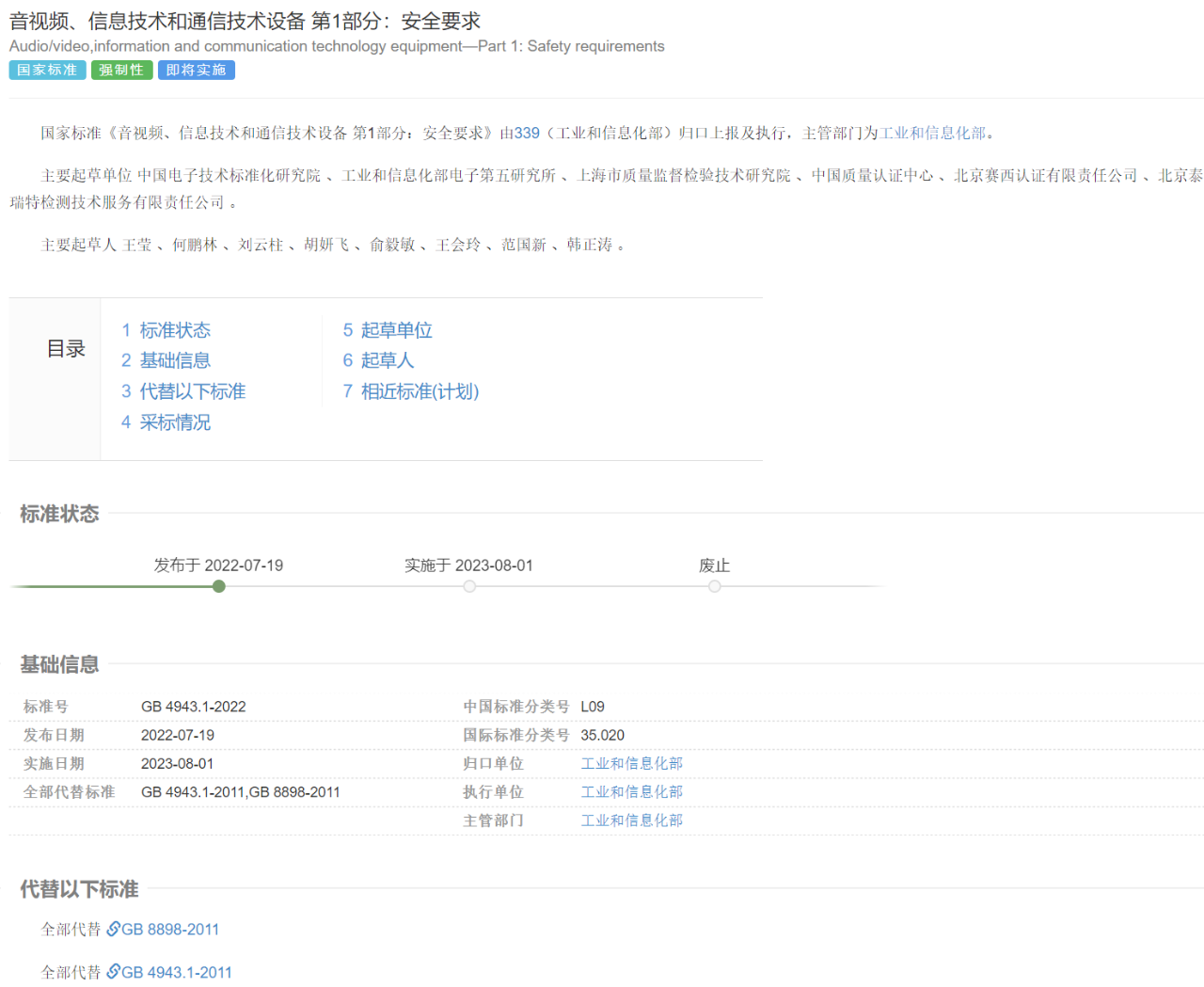
Task: Click the 中国标准分类号 field label
Action: [516, 707]
